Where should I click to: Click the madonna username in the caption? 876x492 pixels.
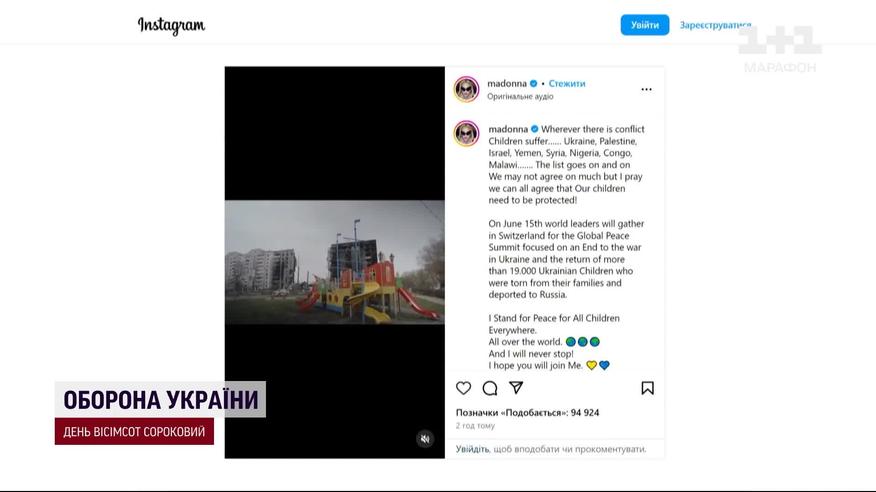(508, 129)
